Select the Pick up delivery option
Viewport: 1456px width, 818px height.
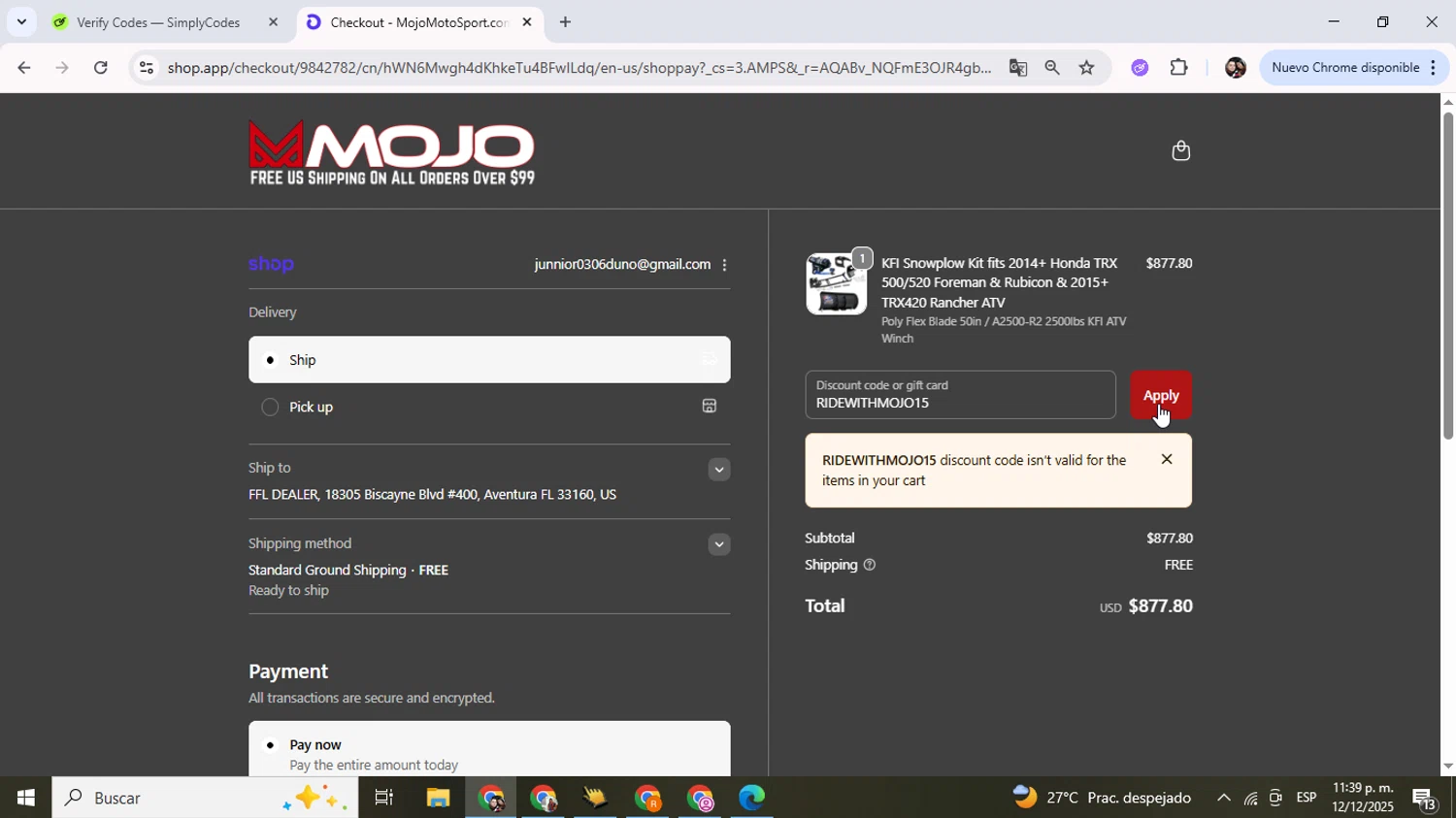point(489,407)
